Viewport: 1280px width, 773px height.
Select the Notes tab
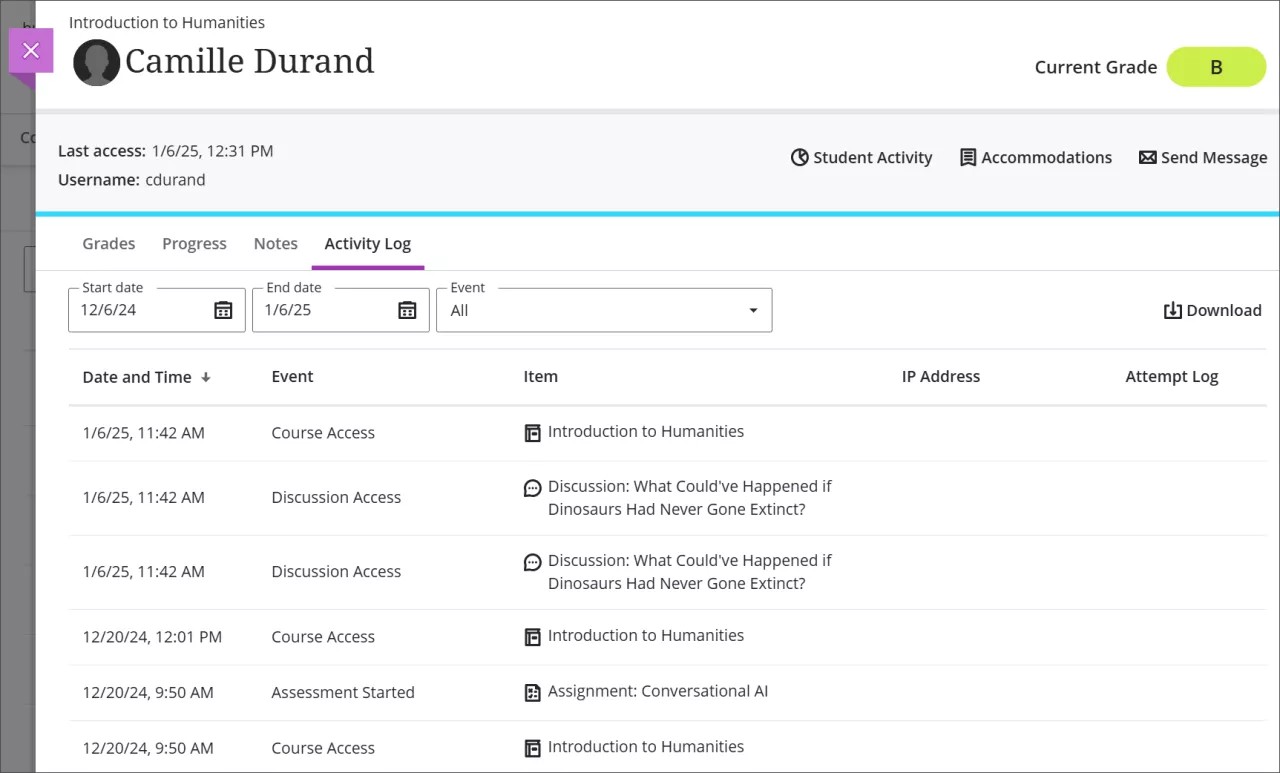pyautogui.click(x=275, y=243)
